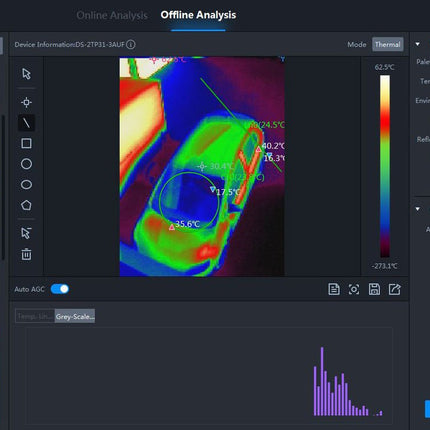Click the 30.4°C point measurement

[202, 166]
